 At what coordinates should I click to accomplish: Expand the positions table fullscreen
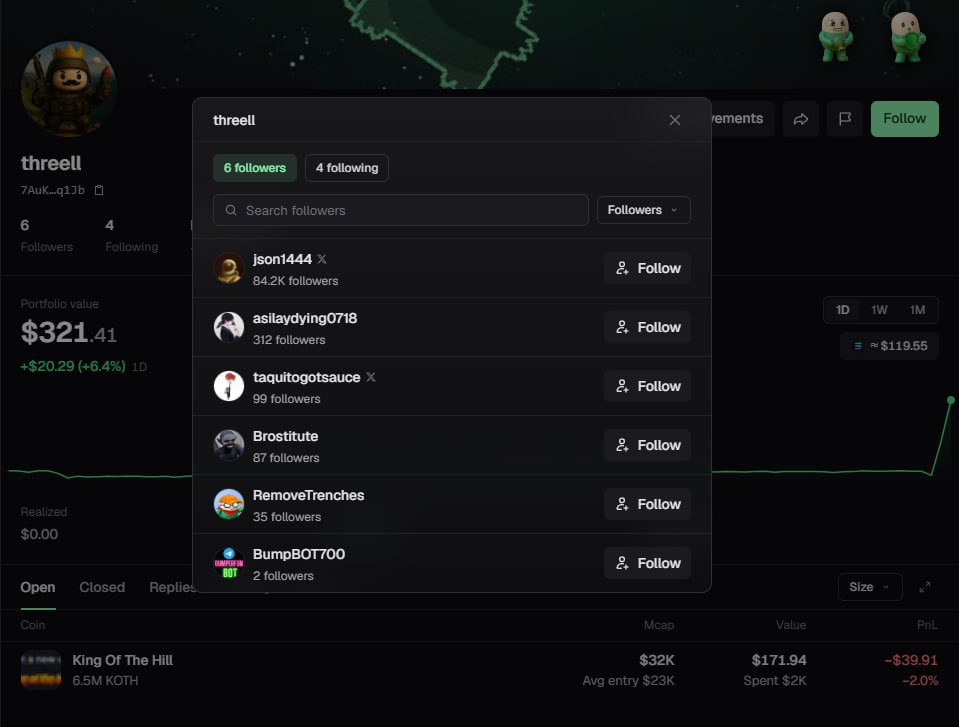pos(925,587)
